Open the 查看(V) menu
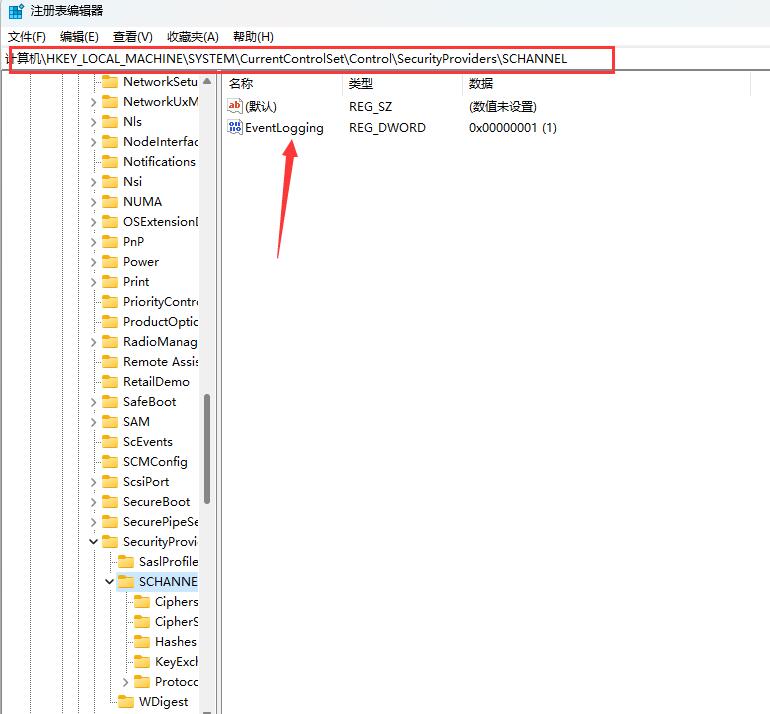The height and width of the screenshot is (714, 770). 133,37
